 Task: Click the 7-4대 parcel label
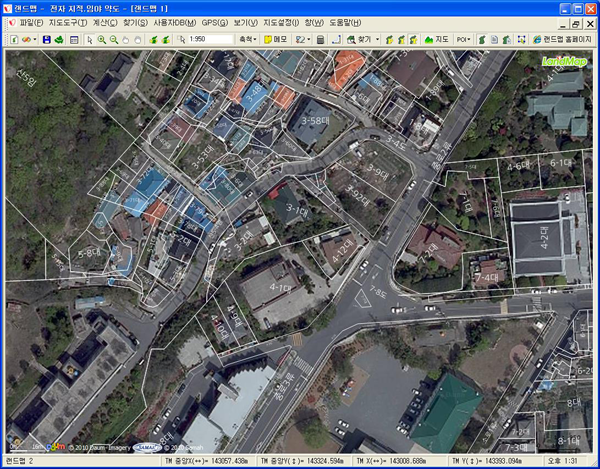(x=486, y=277)
